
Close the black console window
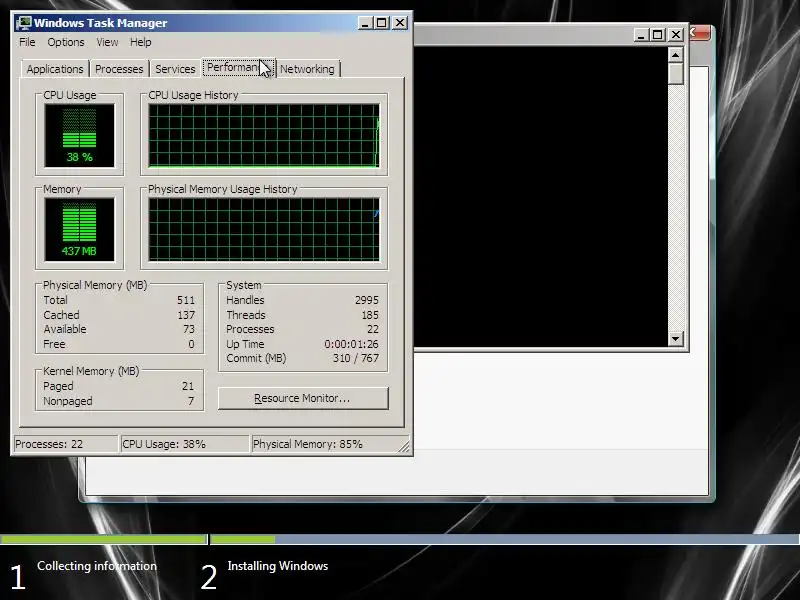click(676, 35)
